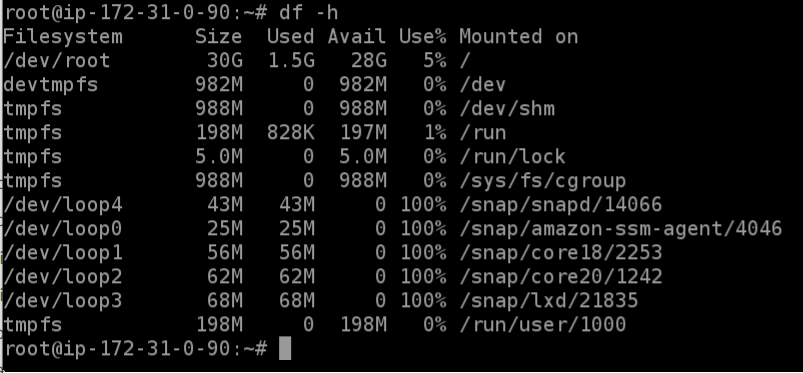Click the 828K used value
The image size is (803, 373).
tap(291, 133)
